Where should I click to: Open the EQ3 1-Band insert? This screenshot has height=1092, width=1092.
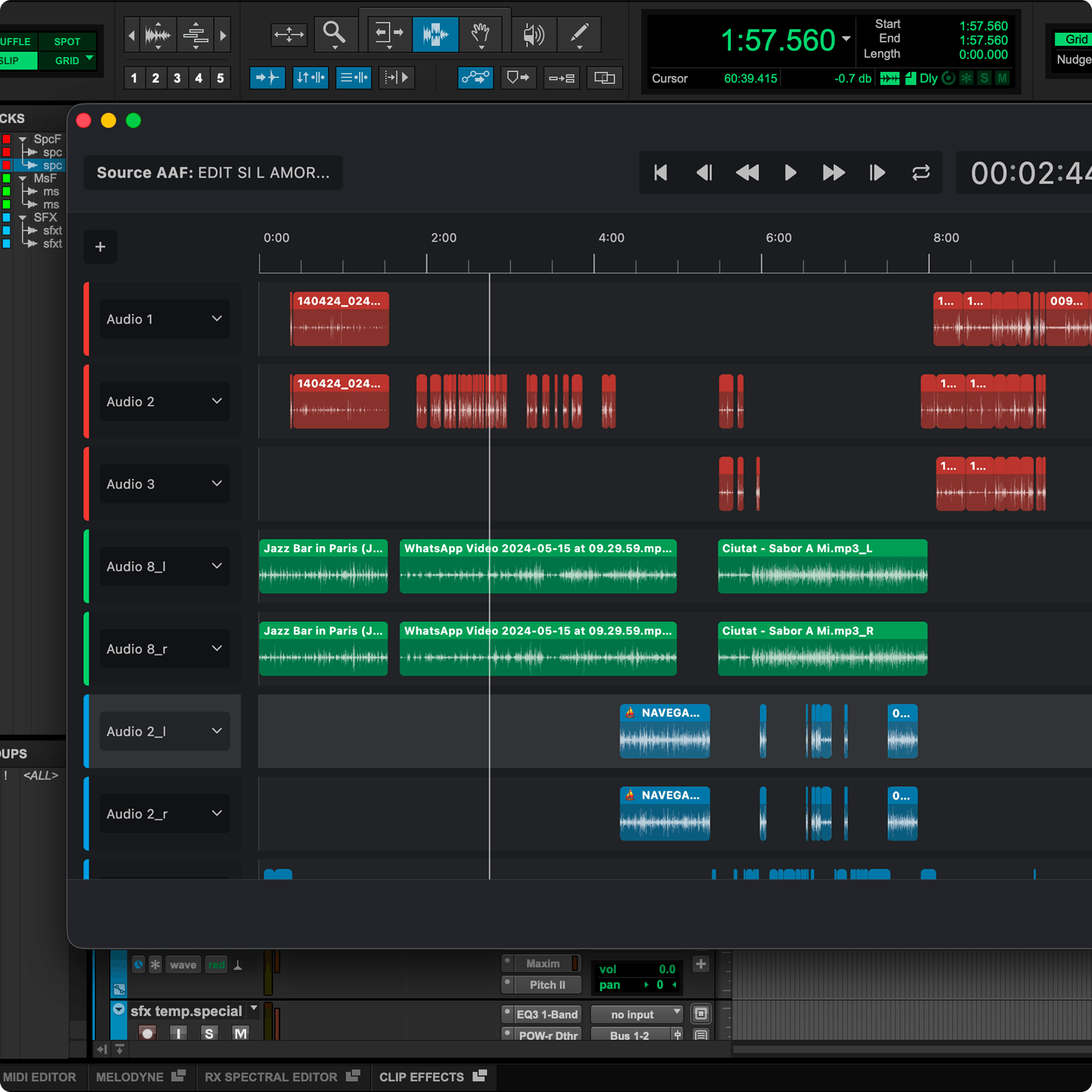pos(547,1014)
